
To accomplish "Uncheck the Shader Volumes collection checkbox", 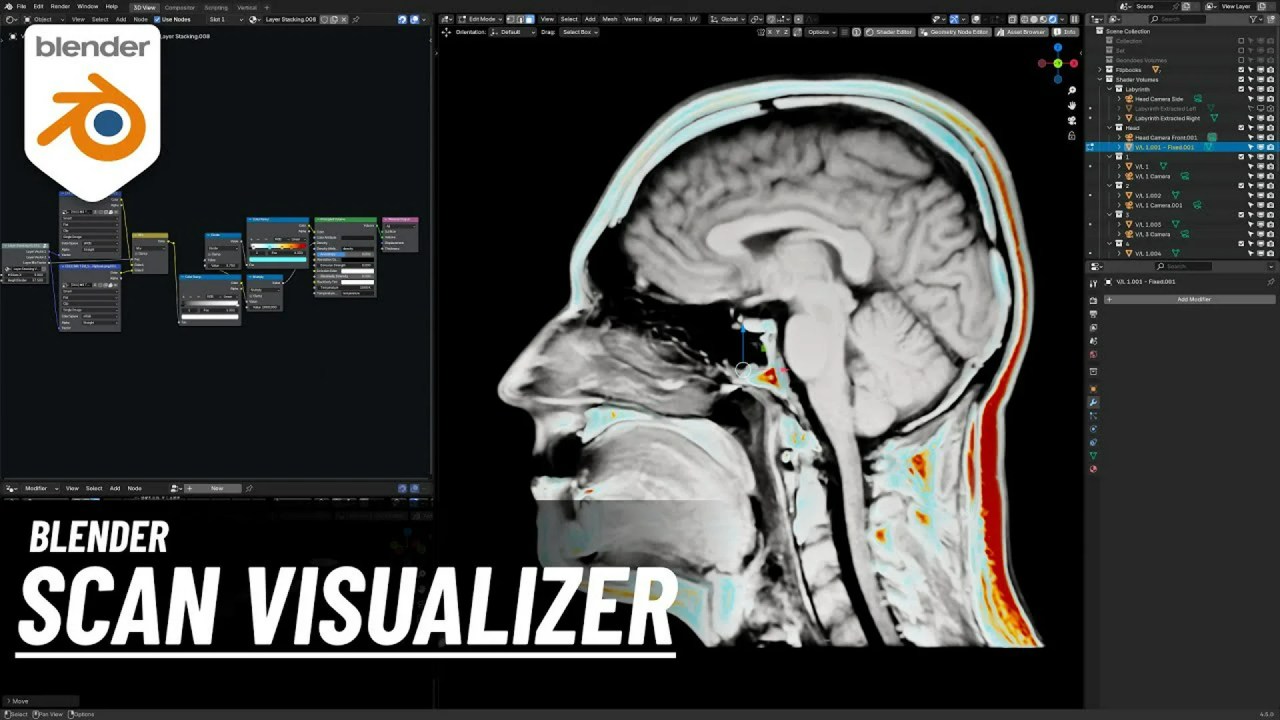I will (x=1241, y=79).
